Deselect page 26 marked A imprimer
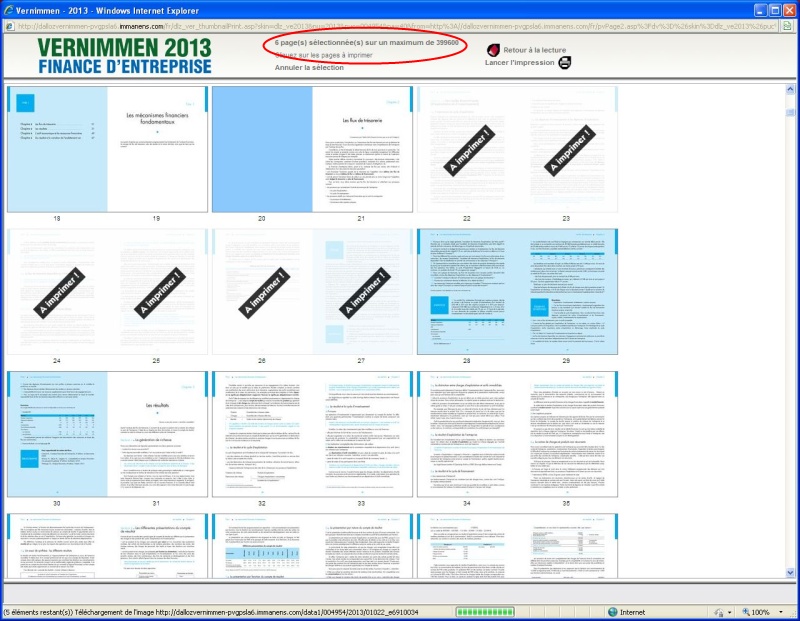 [262, 291]
